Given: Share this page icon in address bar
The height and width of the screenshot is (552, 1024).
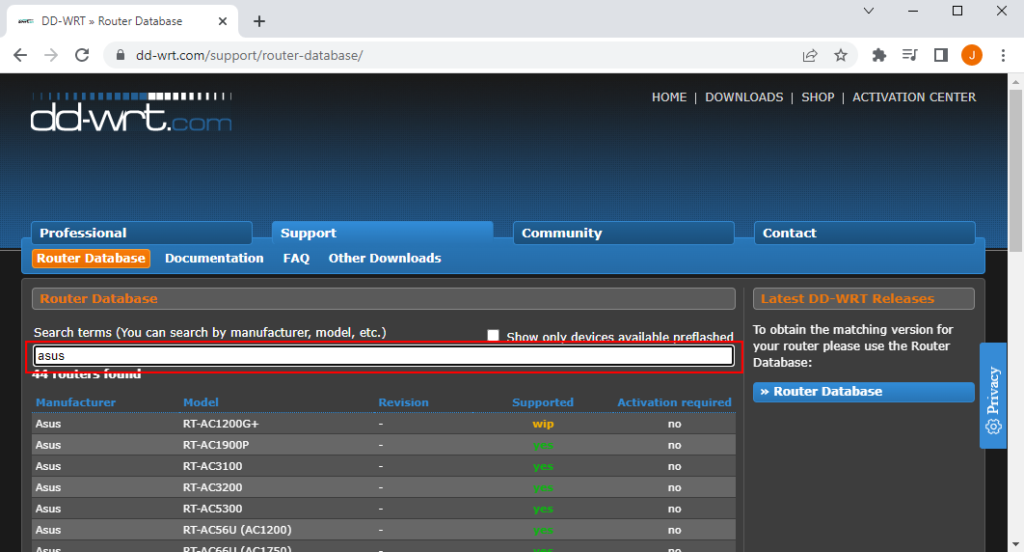Looking at the screenshot, I should click(x=810, y=56).
